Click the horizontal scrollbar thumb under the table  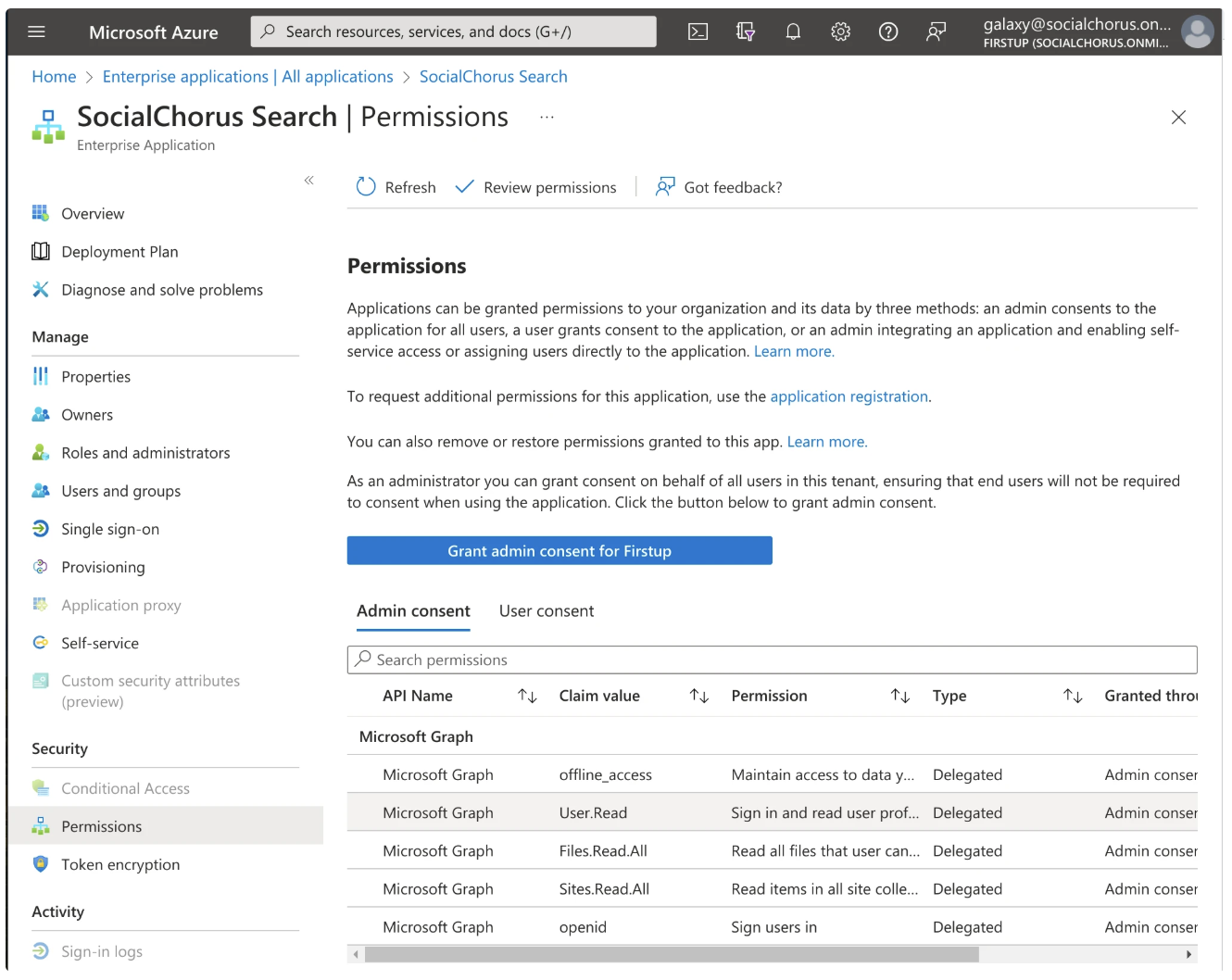pos(672,954)
